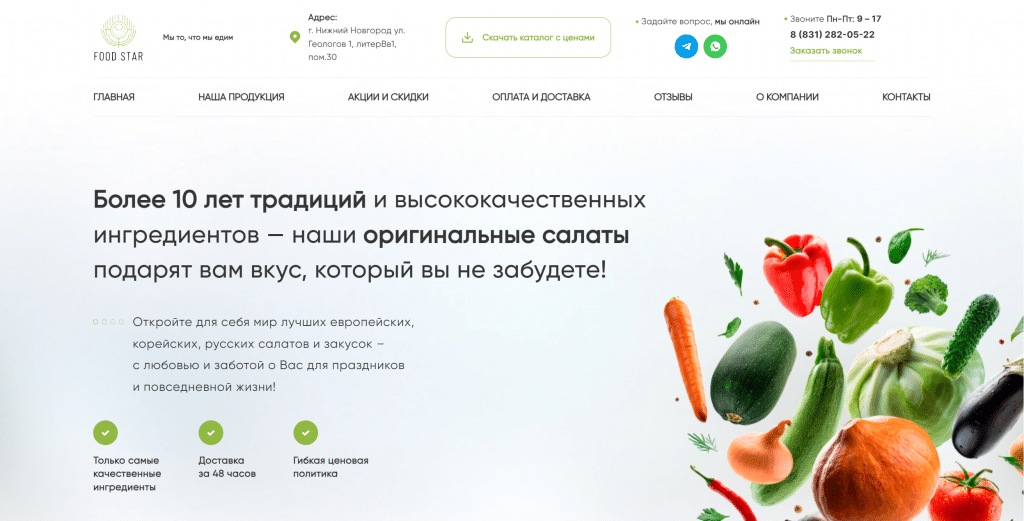Click the checkmark above "Гибкая ценовая политика"
The width and height of the screenshot is (1024, 521).
pos(306,432)
